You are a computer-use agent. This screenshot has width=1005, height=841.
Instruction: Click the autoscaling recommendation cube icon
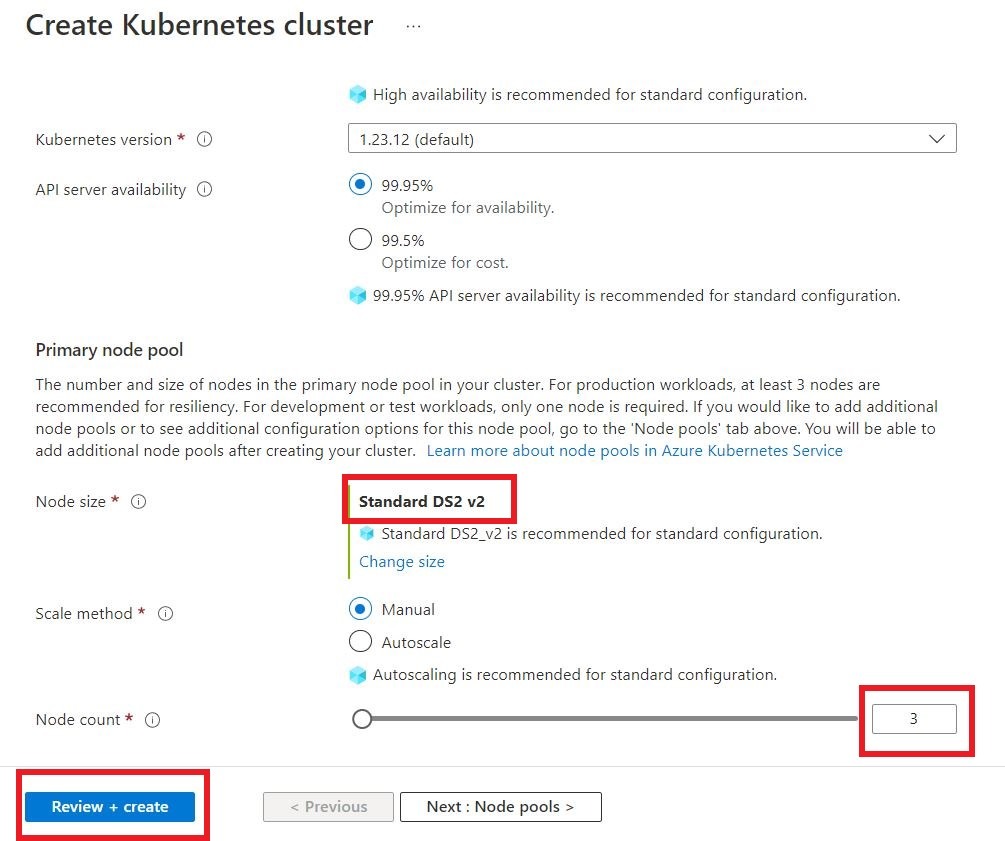tap(358, 675)
